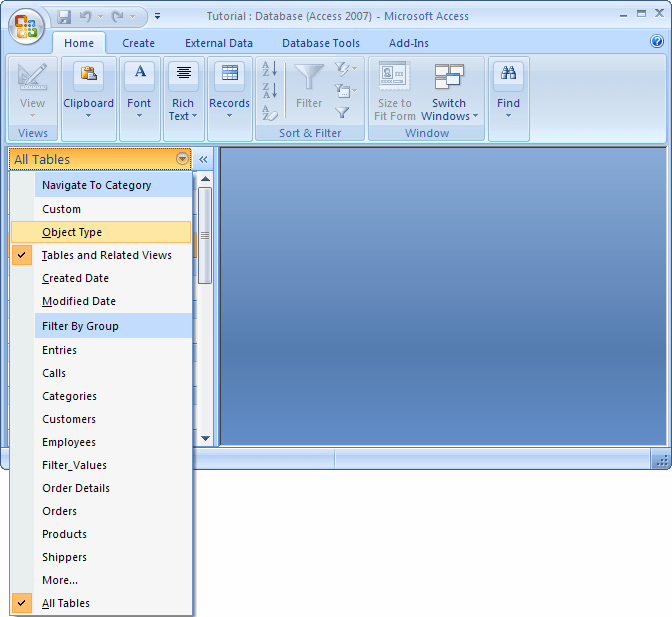Filter by the Orders group
Screen dimensions: 672x617
101,512
